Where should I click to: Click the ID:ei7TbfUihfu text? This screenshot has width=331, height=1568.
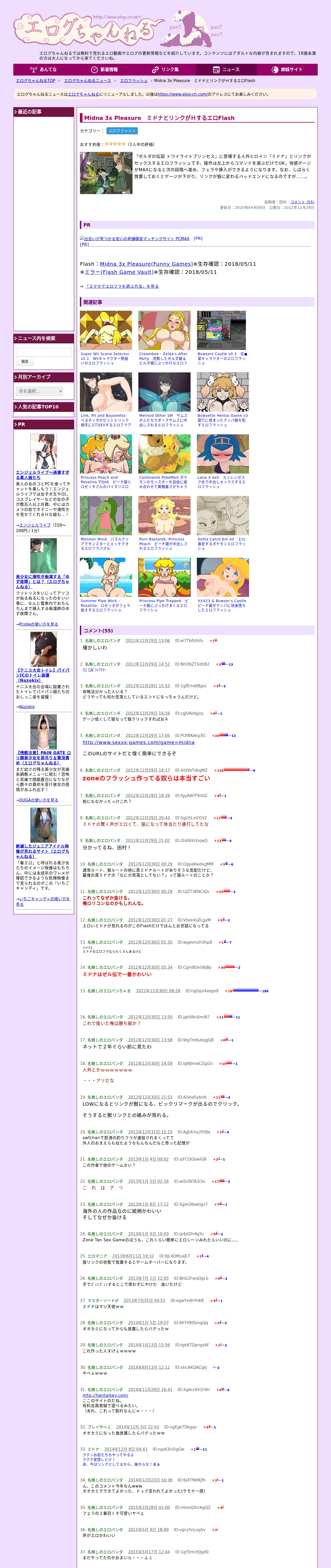[189, 640]
